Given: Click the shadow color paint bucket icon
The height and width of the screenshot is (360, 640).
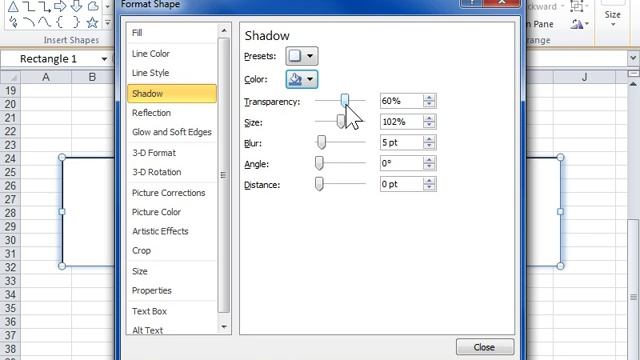Looking at the screenshot, I should pos(295,79).
